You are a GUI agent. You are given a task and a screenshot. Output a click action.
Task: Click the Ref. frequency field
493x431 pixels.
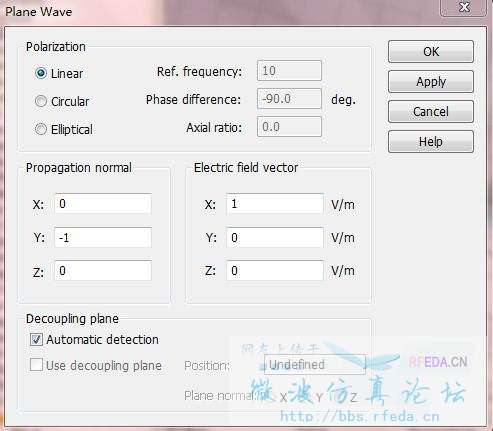289,71
